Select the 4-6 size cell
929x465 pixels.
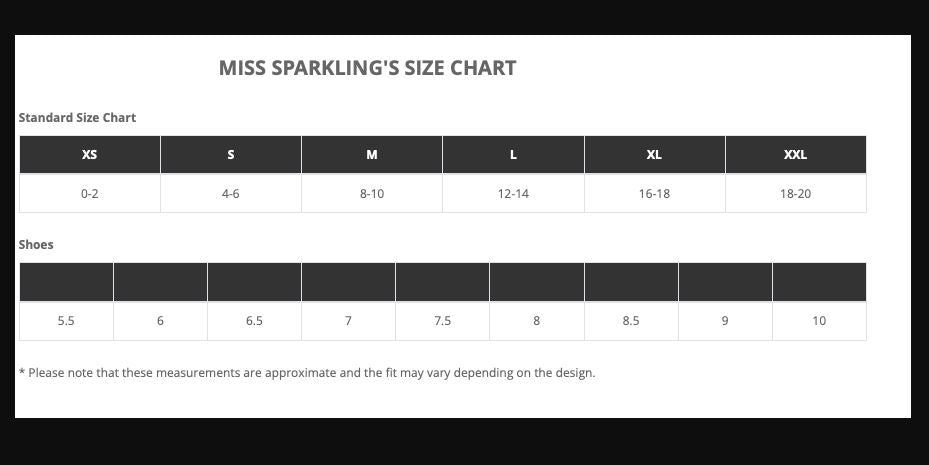(x=230, y=193)
